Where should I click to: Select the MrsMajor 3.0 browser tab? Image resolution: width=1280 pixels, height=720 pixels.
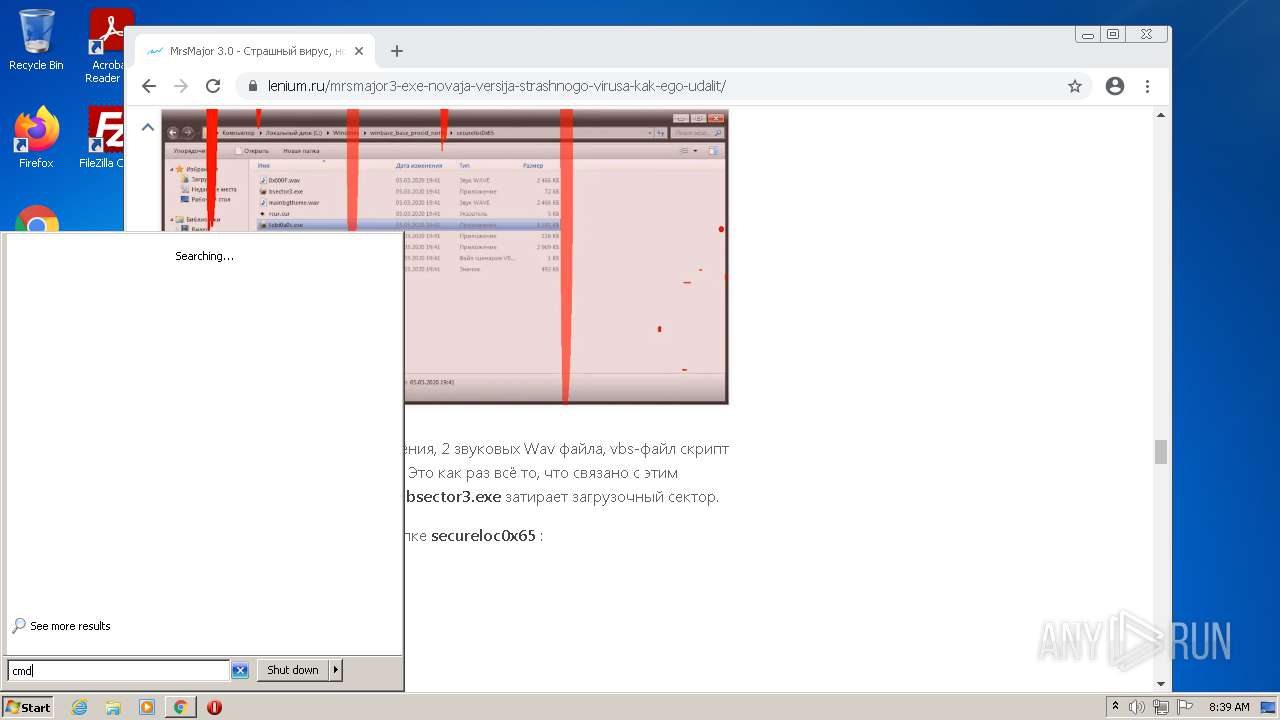pyautogui.click(x=255, y=51)
